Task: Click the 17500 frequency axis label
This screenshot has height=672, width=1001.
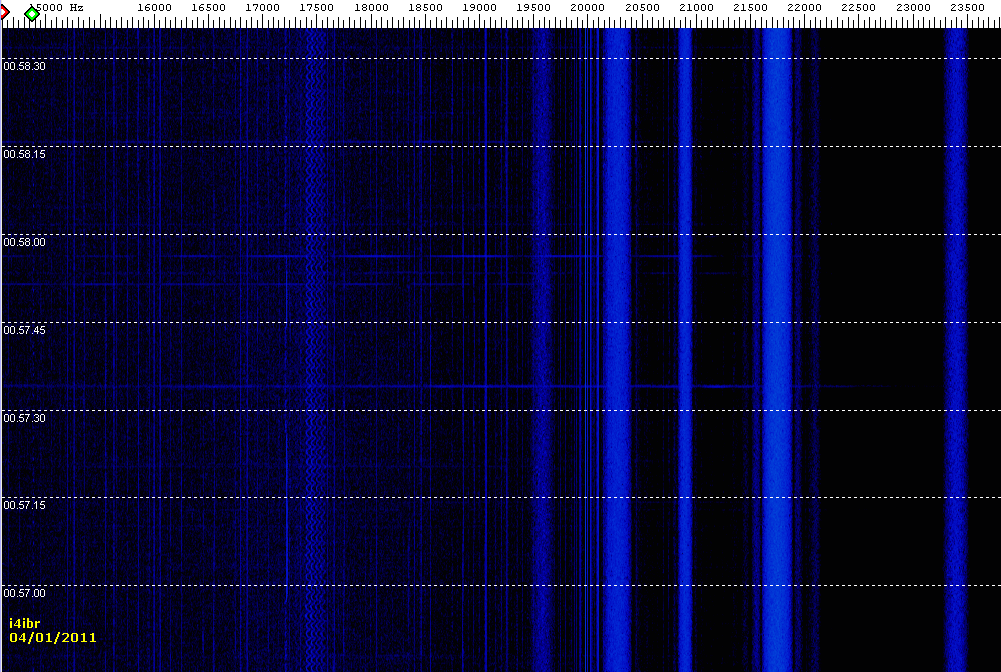Action: coord(317,8)
